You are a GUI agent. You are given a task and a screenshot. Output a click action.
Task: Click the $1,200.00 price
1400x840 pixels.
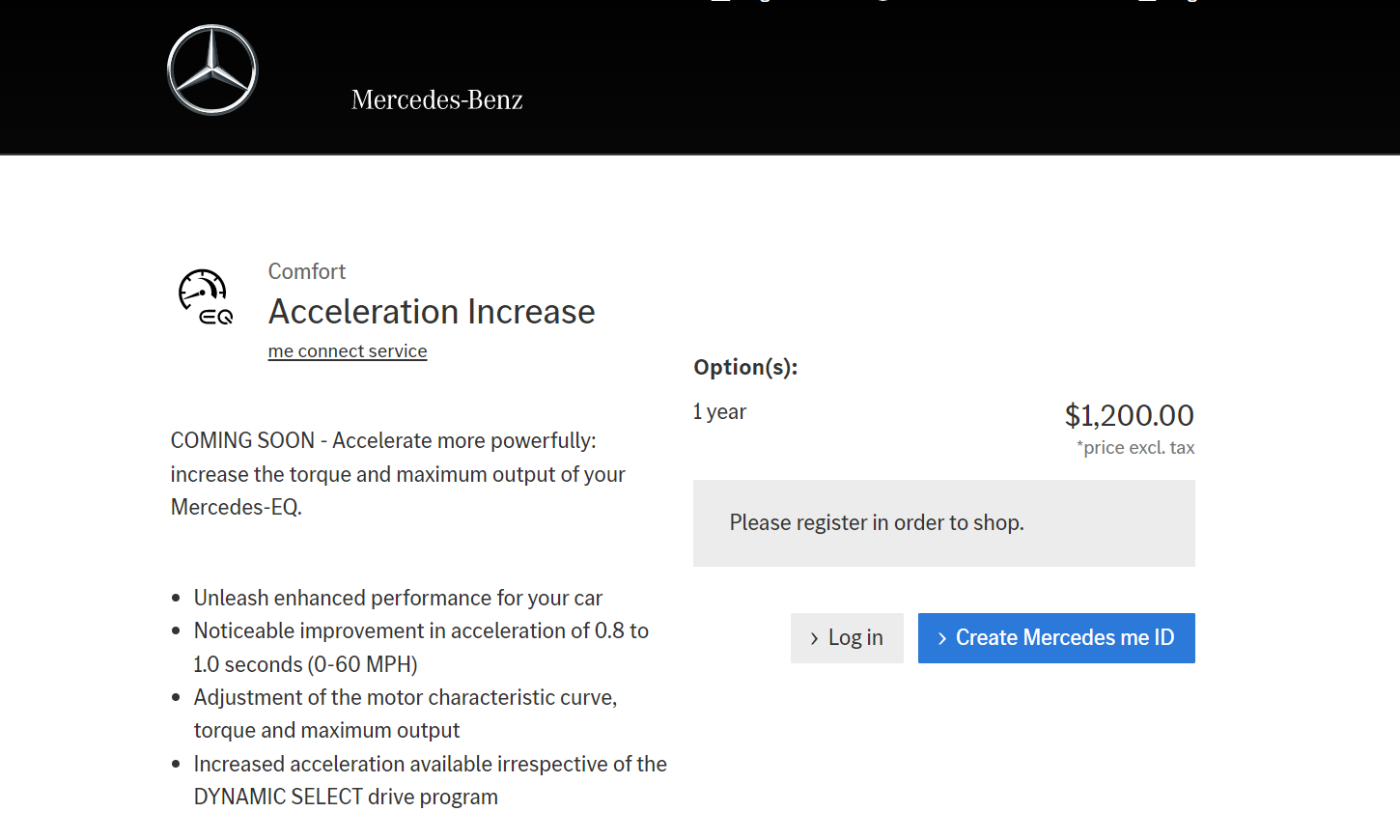(x=1129, y=415)
